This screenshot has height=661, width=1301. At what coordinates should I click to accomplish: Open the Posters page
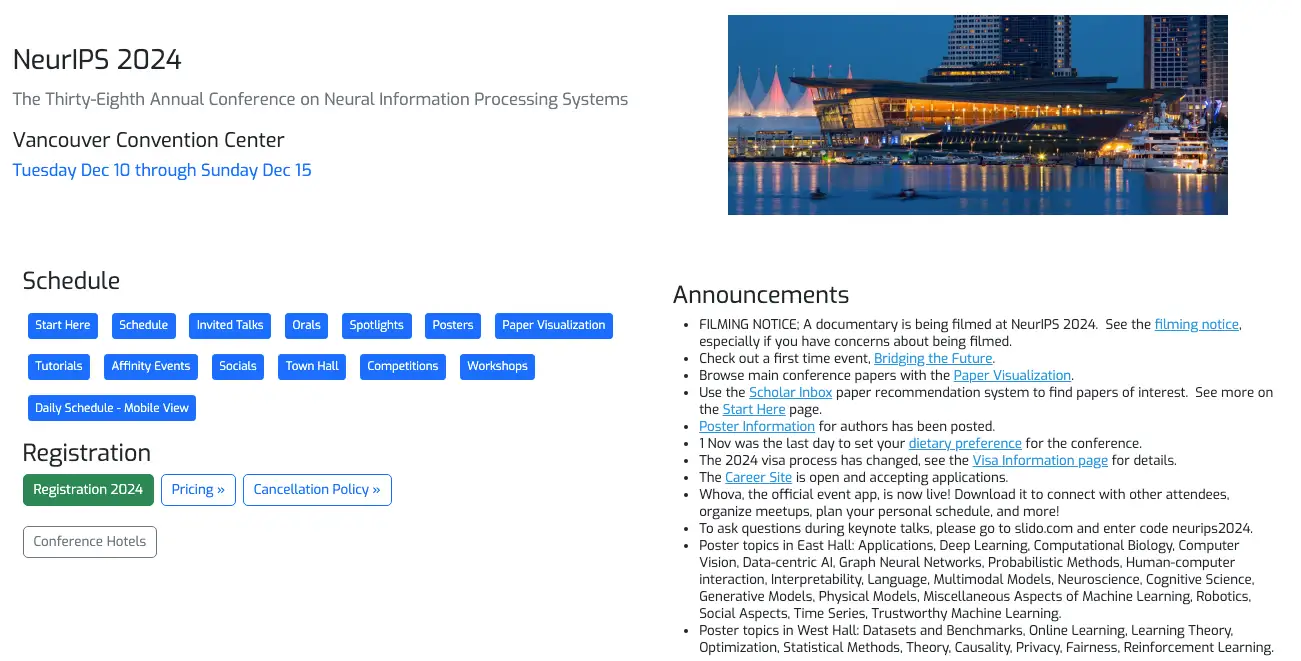453,325
